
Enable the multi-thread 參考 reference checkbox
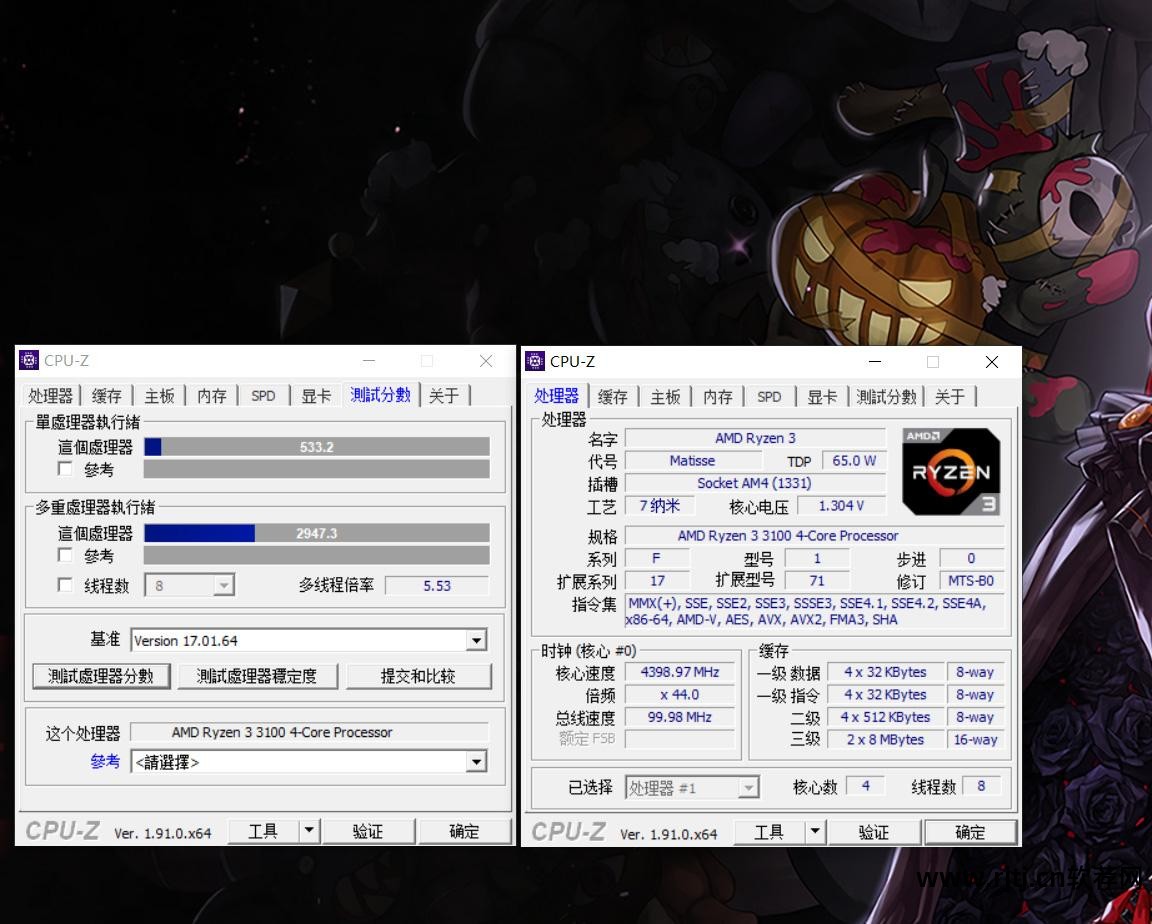click(65, 555)
